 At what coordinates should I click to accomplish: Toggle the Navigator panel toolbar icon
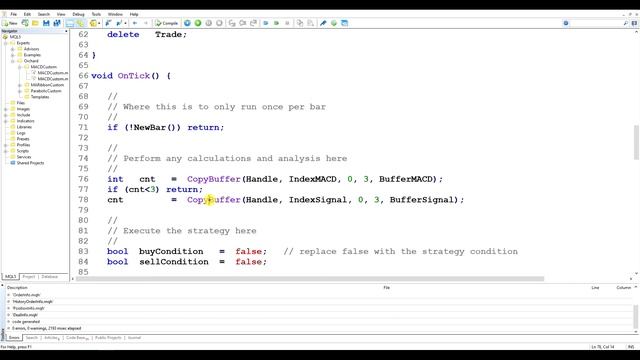70,23
